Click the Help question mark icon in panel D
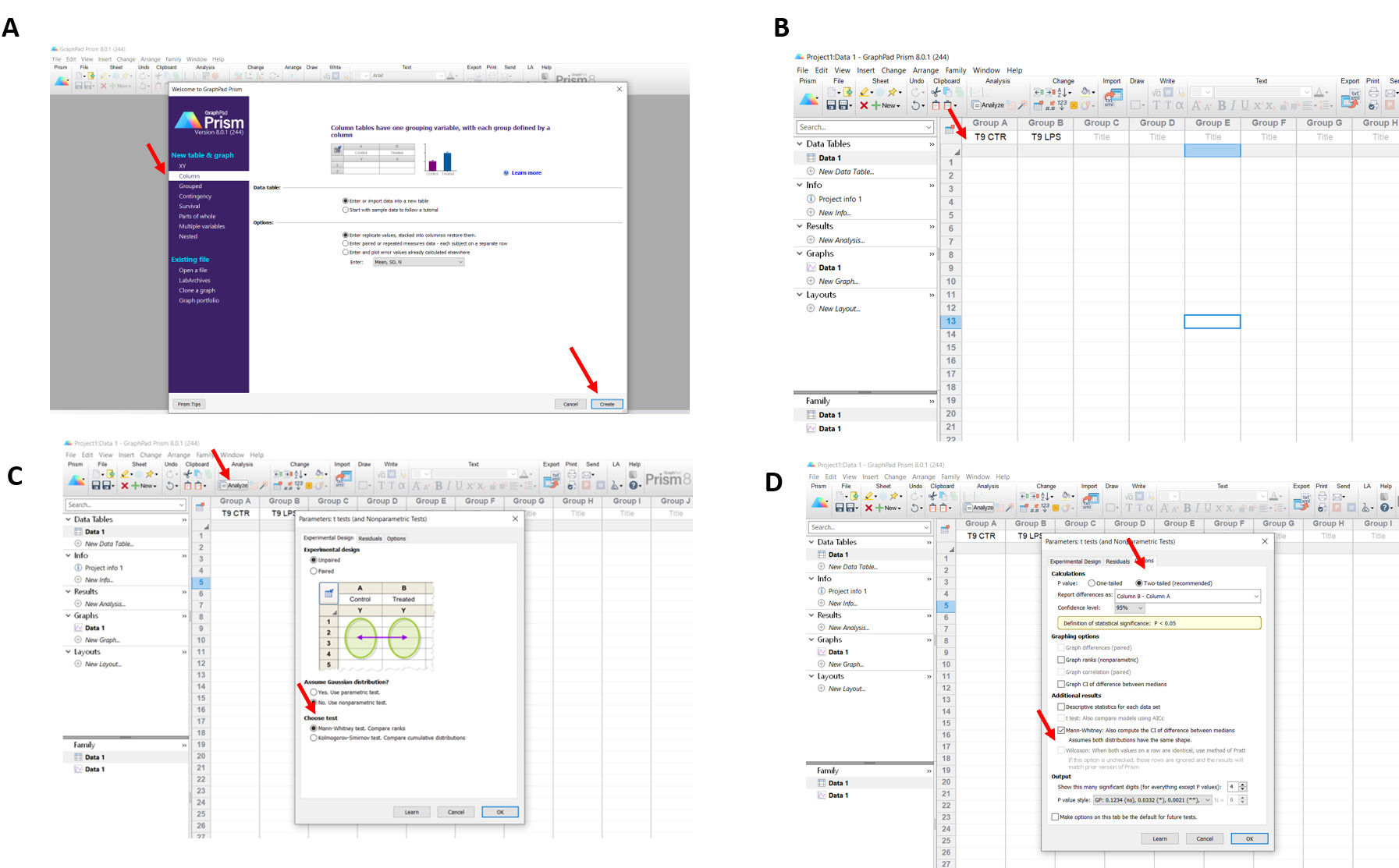1399x868 pixels. pos(1386,507)
